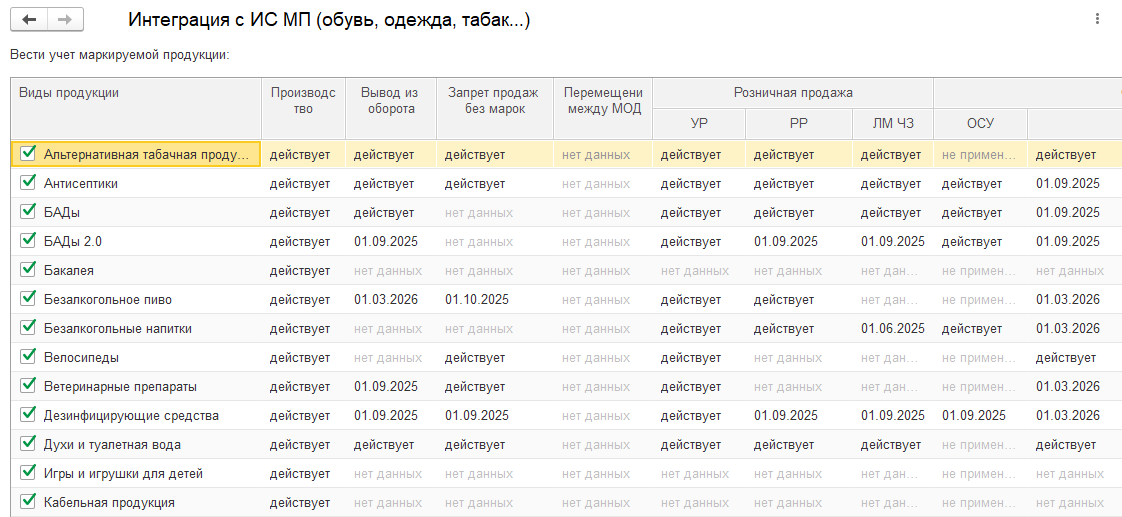Click the ОСУ column header
The width and height of the screenshot is (1122, 517).
pyautogui.click(x=979, y=123)
